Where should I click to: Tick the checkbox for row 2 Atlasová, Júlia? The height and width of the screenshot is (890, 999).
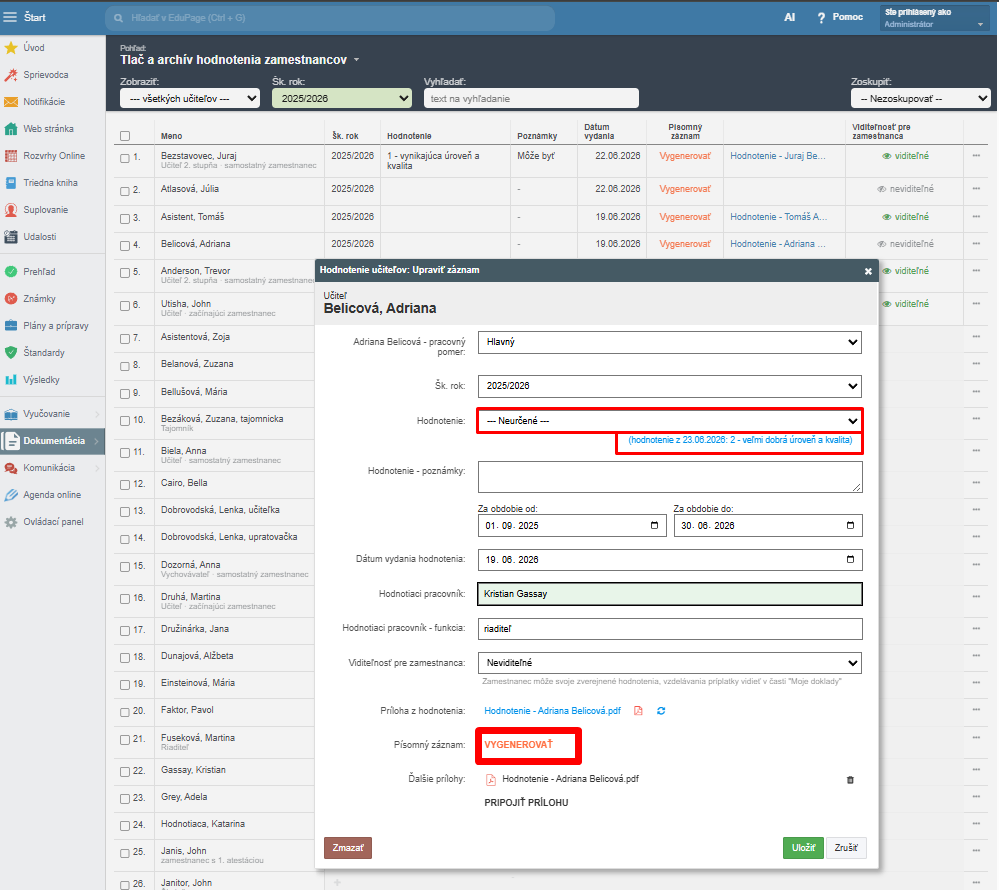tap(125, 190)
